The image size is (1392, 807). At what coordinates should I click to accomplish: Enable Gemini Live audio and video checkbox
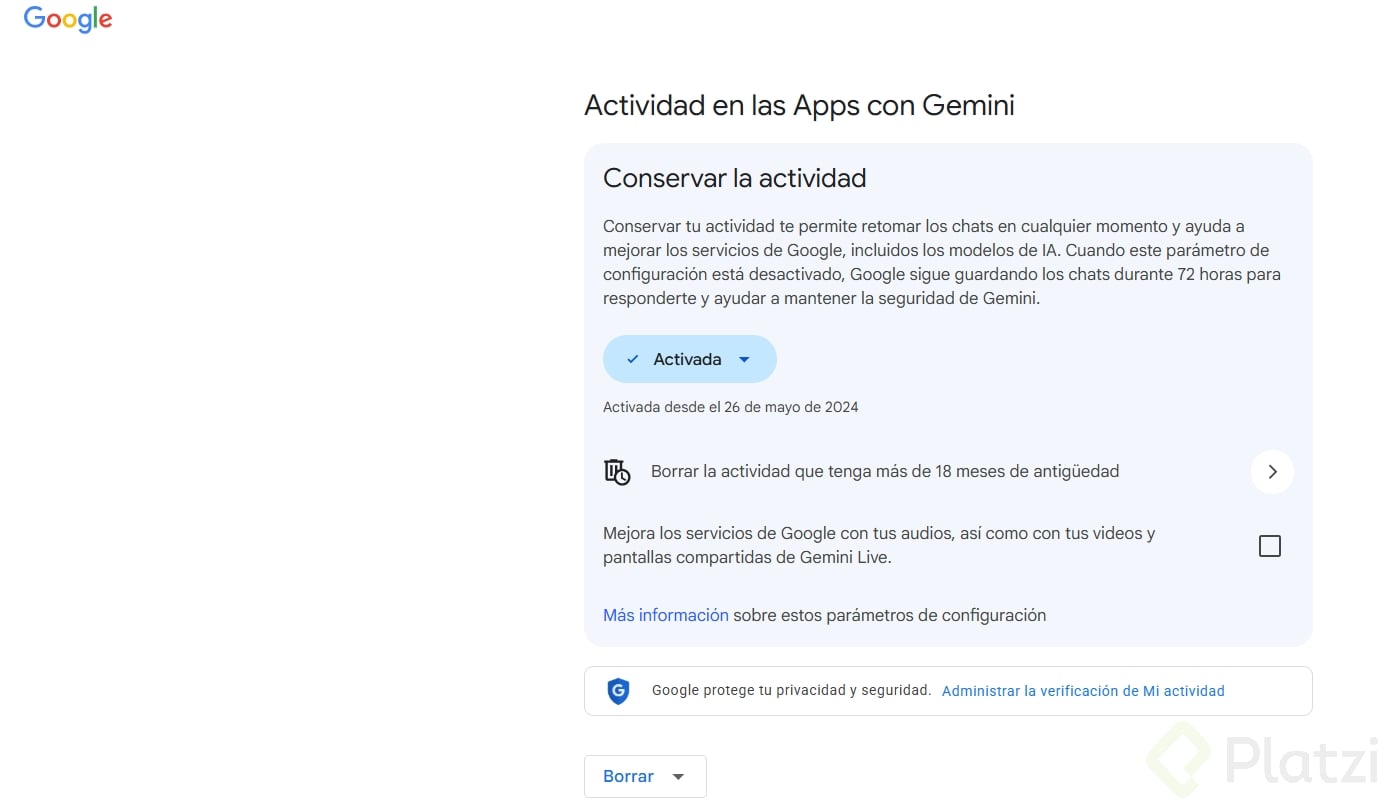click(1270, 546)
